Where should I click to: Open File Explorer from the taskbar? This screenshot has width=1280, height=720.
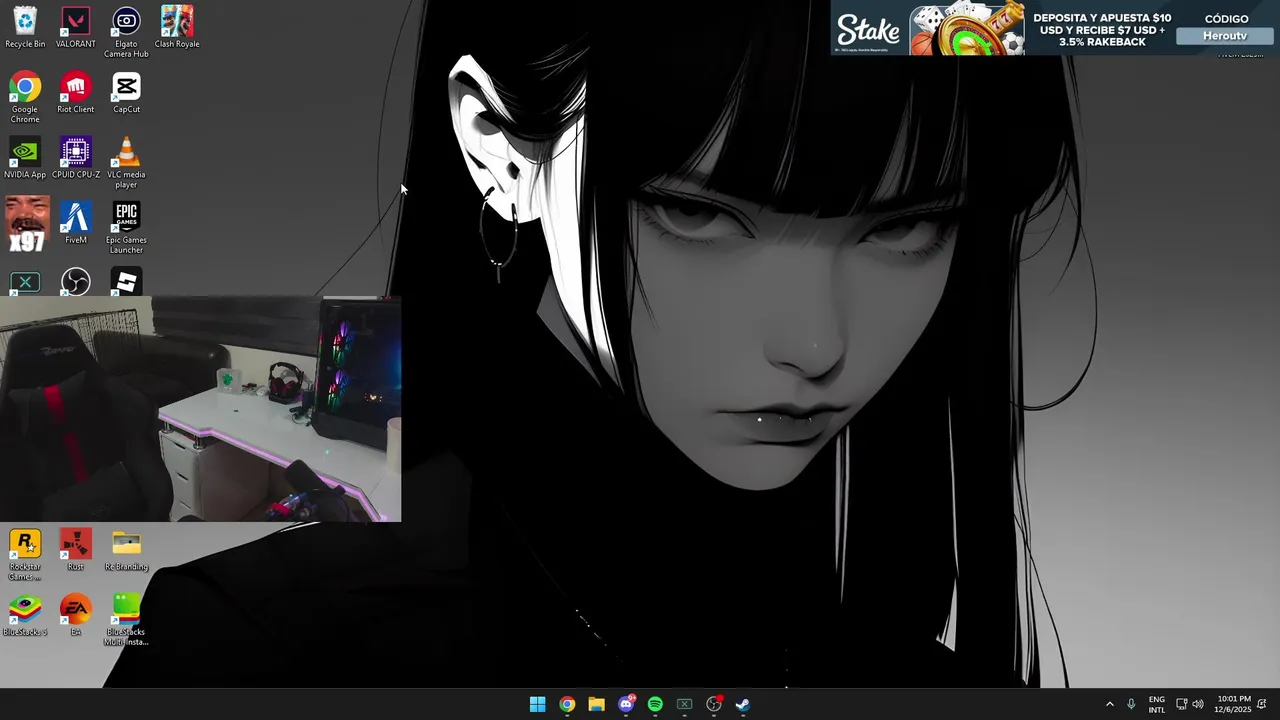pos(596,704)
